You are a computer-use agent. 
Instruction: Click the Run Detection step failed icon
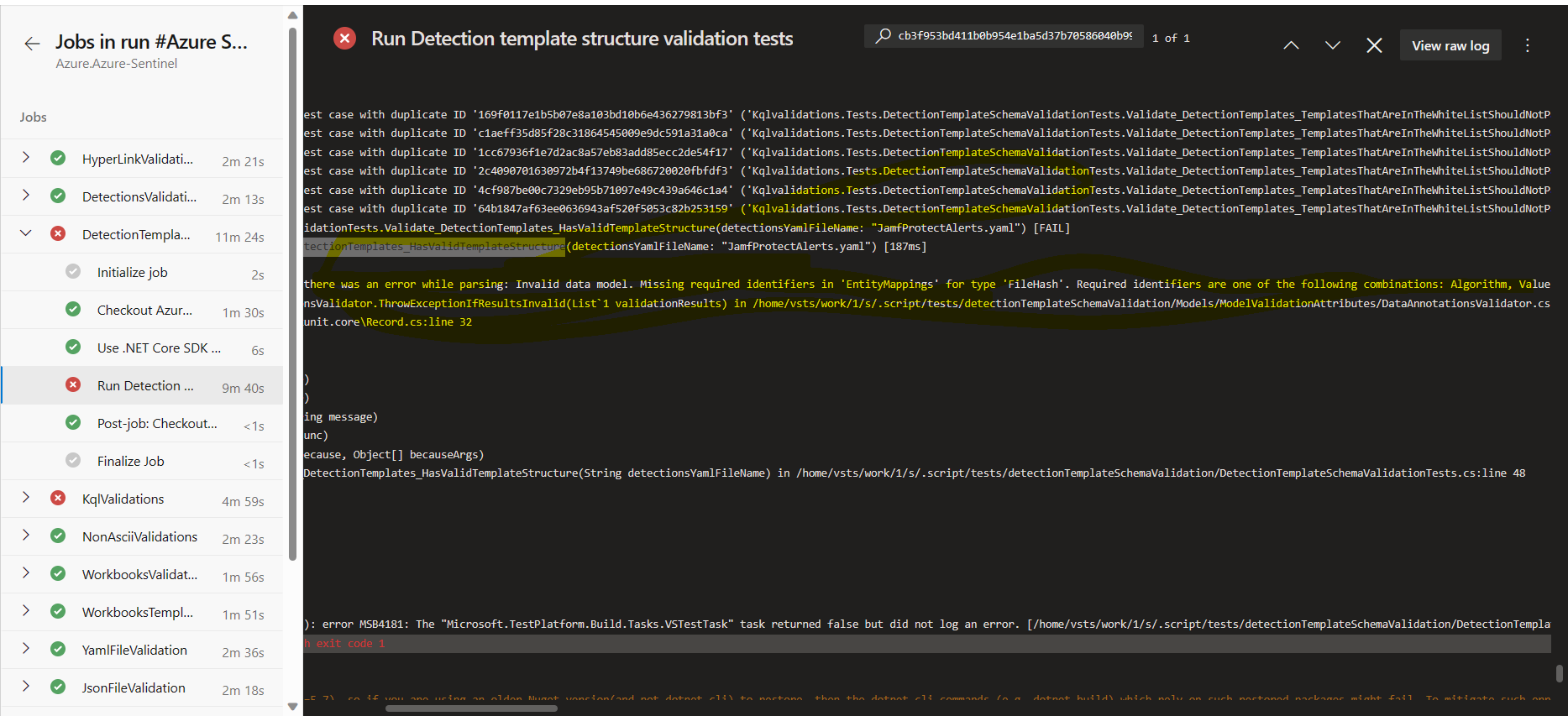point(73,384)
